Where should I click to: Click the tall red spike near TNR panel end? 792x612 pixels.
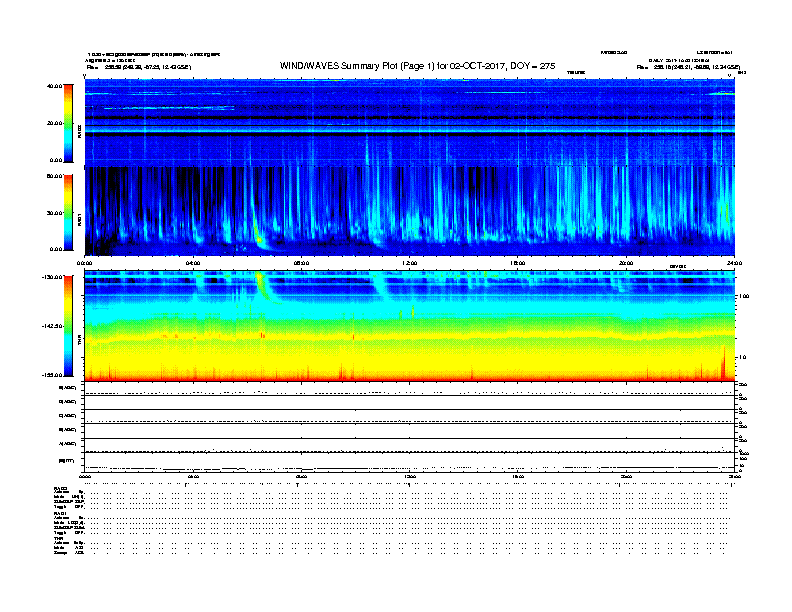(723, 363)
